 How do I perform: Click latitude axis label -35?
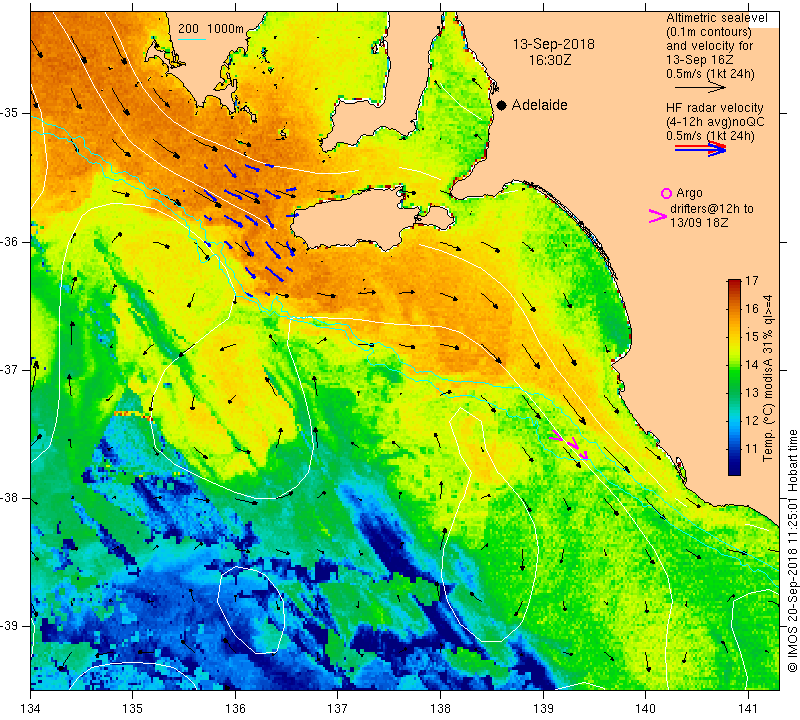pos(10,113)
